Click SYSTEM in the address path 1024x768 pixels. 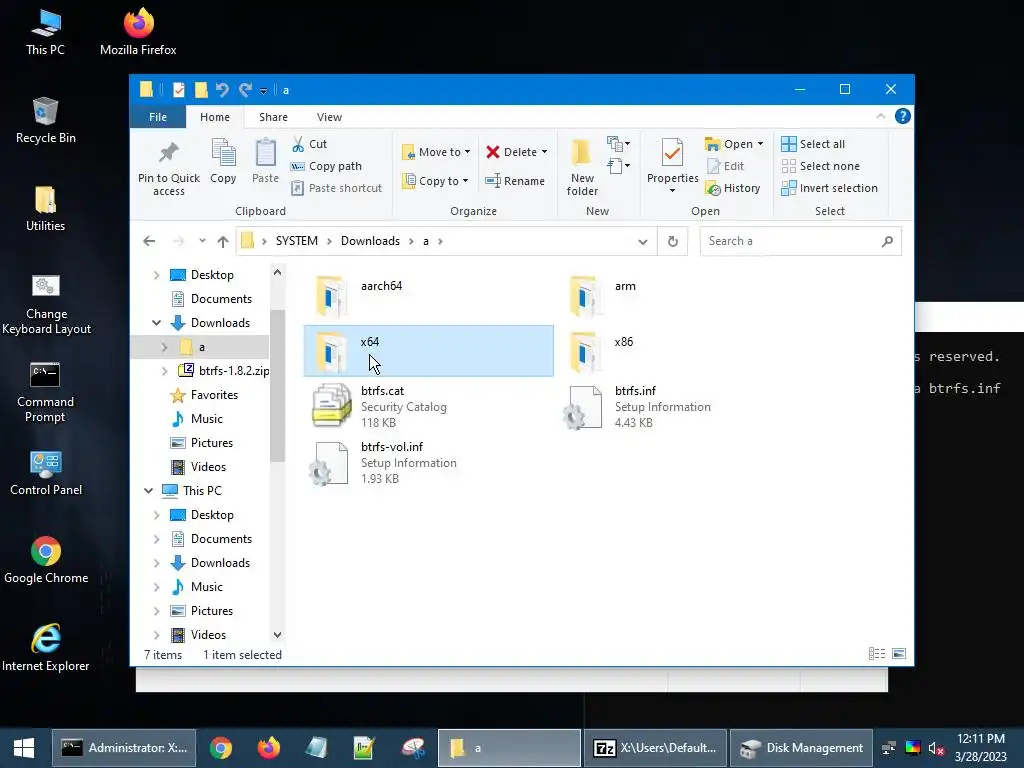[x=296, y=241]
